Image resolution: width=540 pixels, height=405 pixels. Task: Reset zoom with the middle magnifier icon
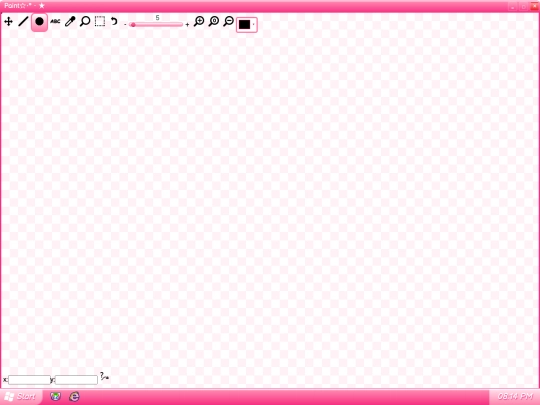[x=214, y=21]
